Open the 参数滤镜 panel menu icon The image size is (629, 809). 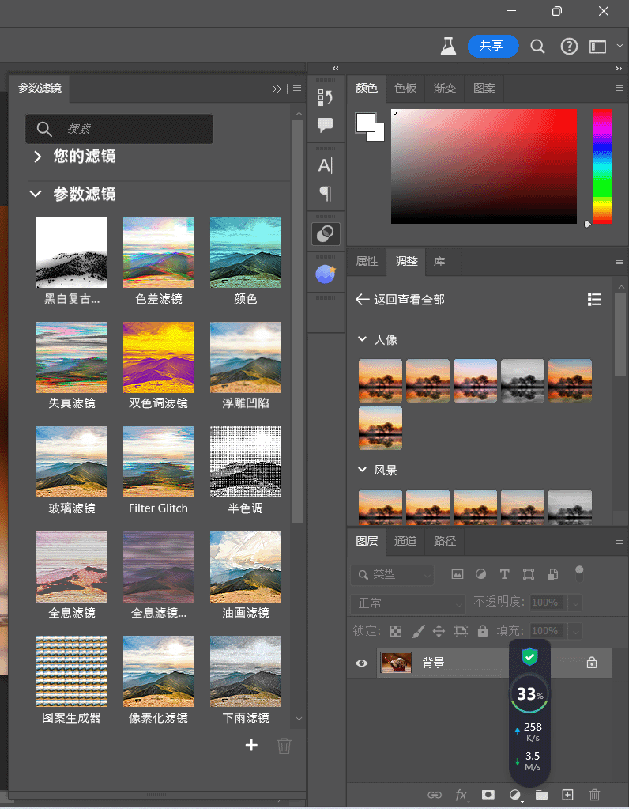(x=297, y=88)
